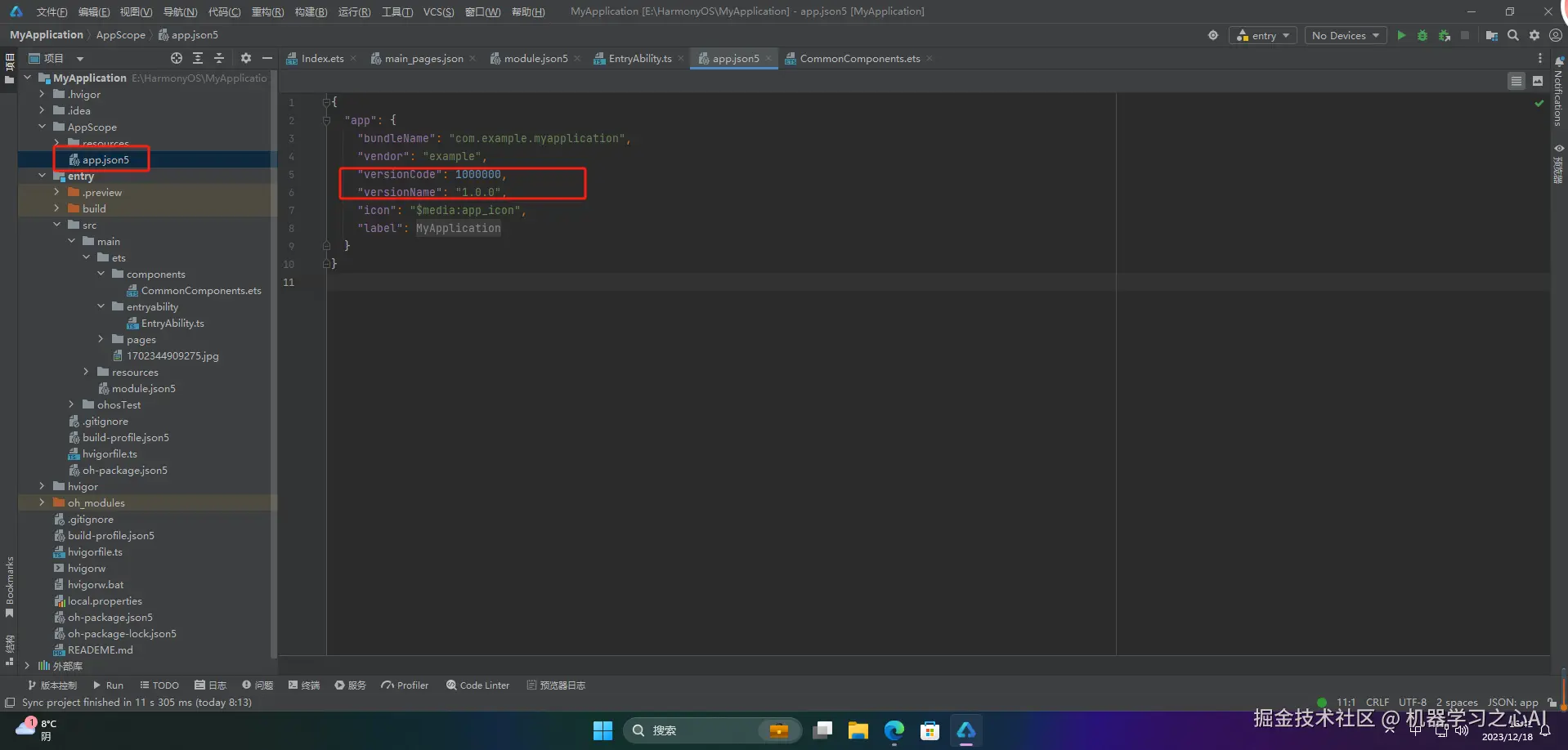1568x750 pixels.
Task: Collapse the components folder
Action: click(101, 274)
